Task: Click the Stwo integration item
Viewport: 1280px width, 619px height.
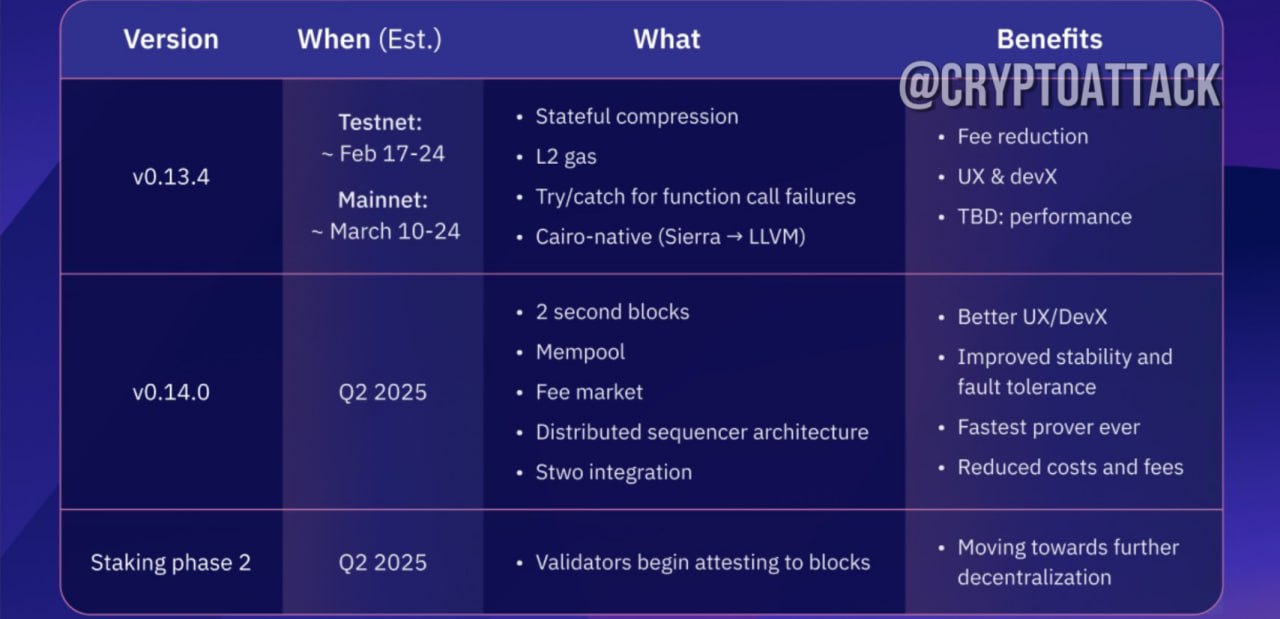Action: [x=613, y=472]
